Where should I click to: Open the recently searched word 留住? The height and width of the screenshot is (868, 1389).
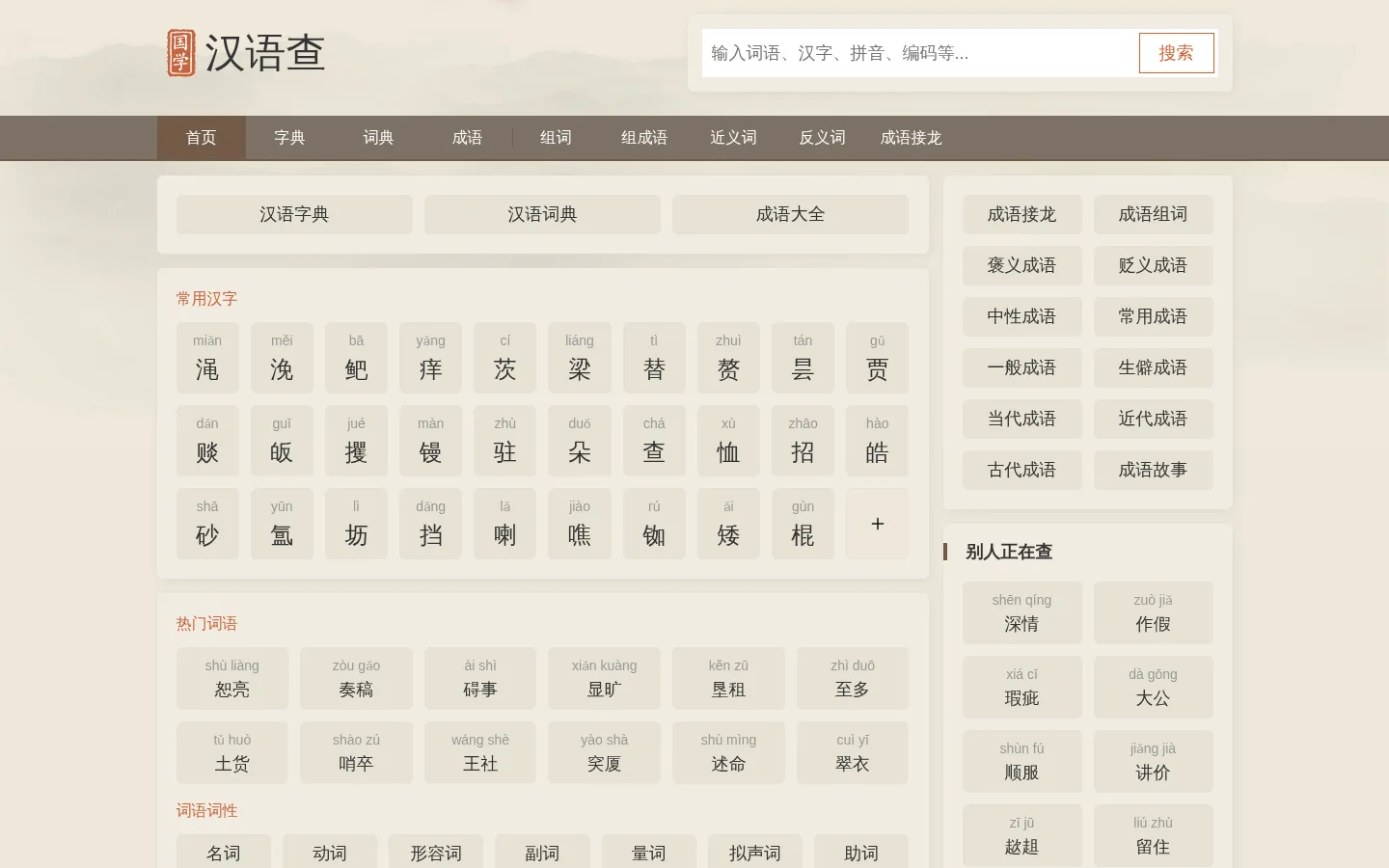pyautogui.click(x=1153, y=835)
